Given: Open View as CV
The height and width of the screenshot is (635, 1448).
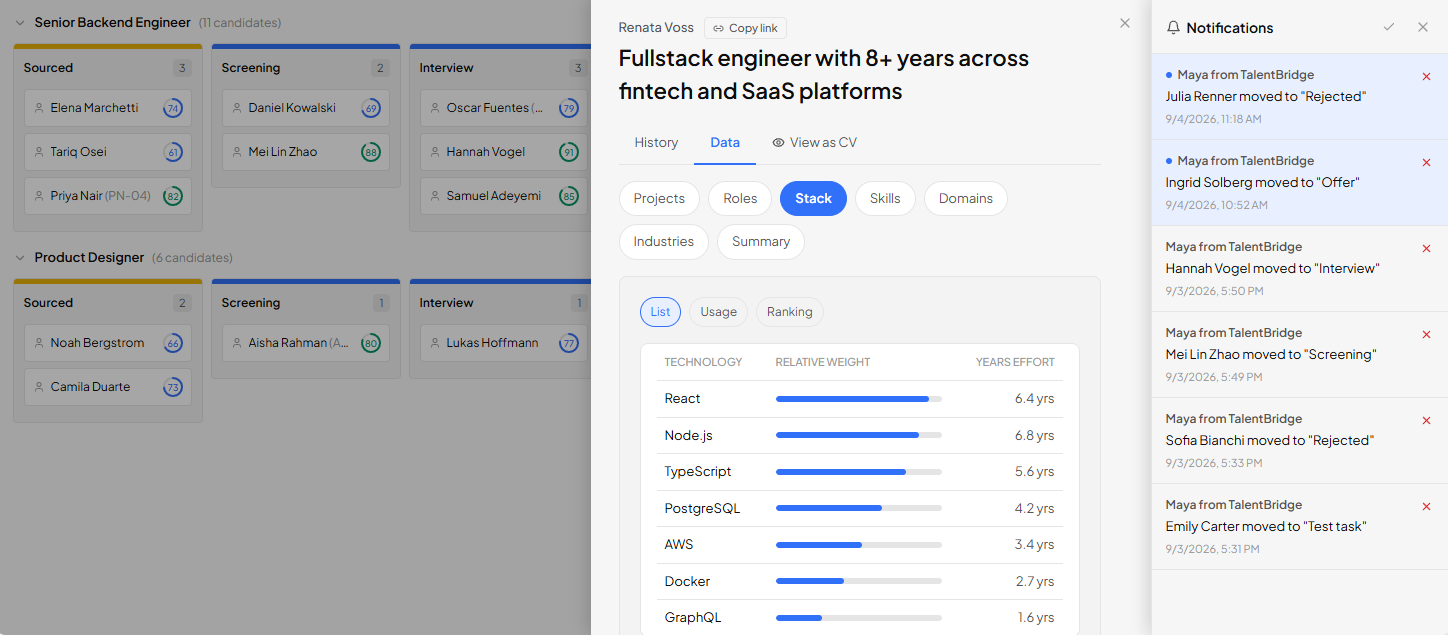Looking at the screenshot, I should (814, 142).
